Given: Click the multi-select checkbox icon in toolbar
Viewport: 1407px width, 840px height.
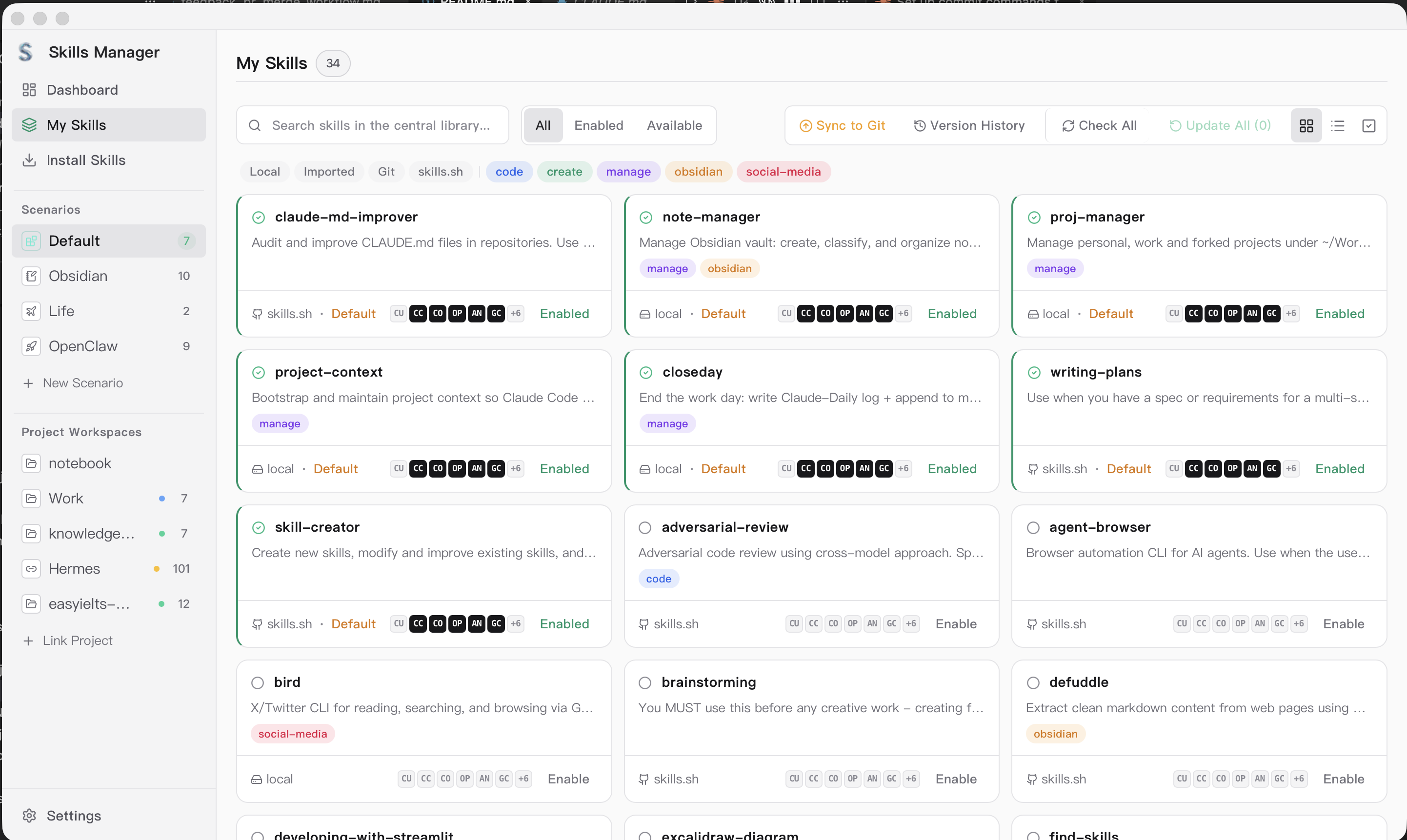Looking at the screenshot, I should [1368, 126].
